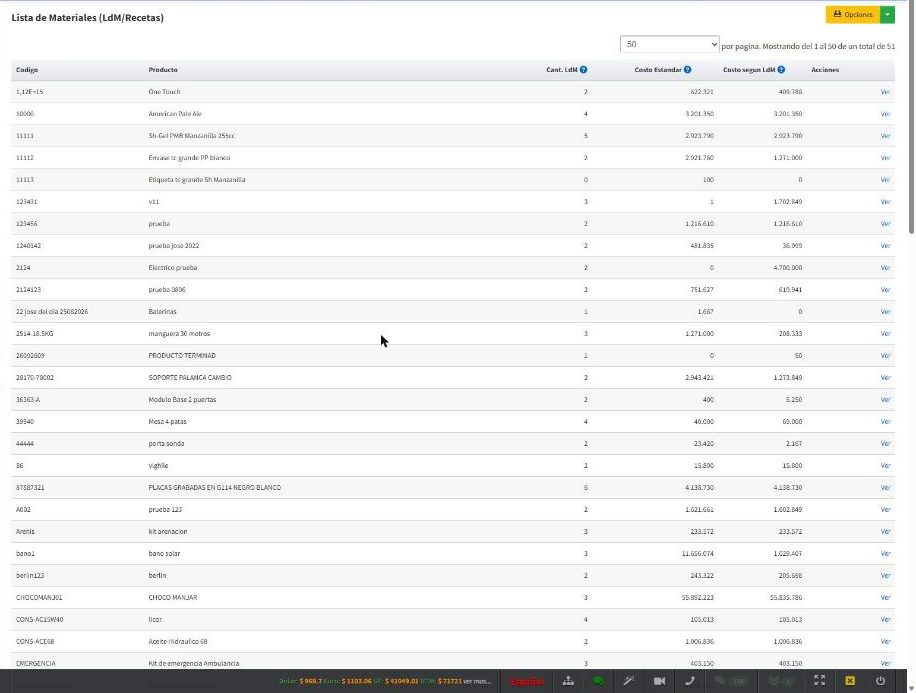Click the phone call icon
This screenshot has height=693, width=916.
(x=690, y=681)
